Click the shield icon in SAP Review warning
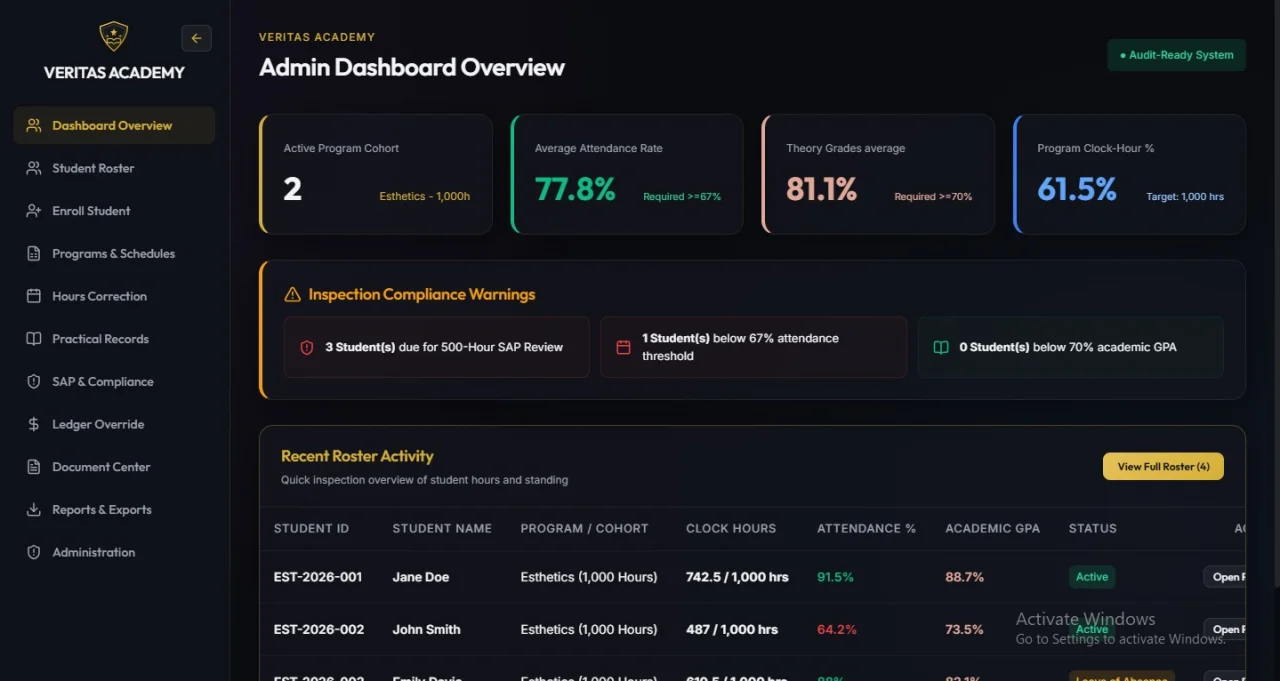This screenshot has width=1280, height=681. click(307, 348)
